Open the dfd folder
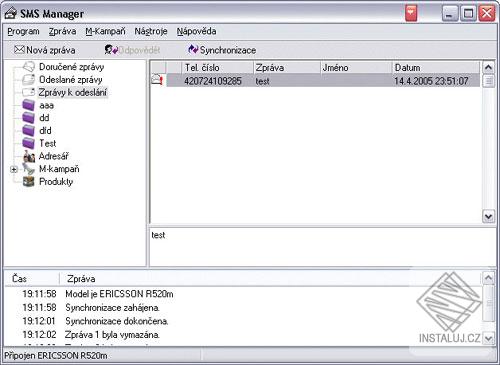This screenshot has width=500, height=365. 45,131
